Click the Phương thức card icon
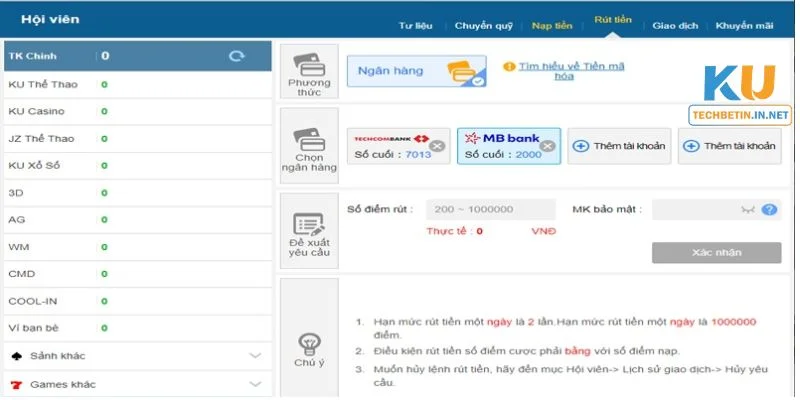The width and height of the screenshot is (800, 400). [309, 65]
